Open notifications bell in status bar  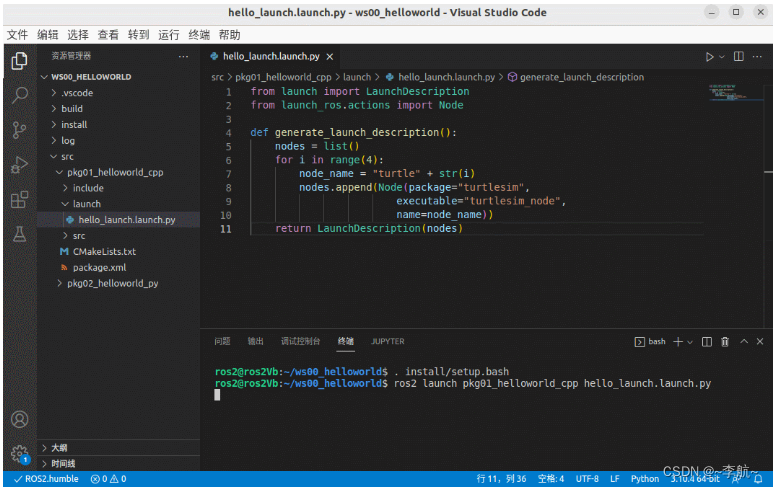click(758, 479)
